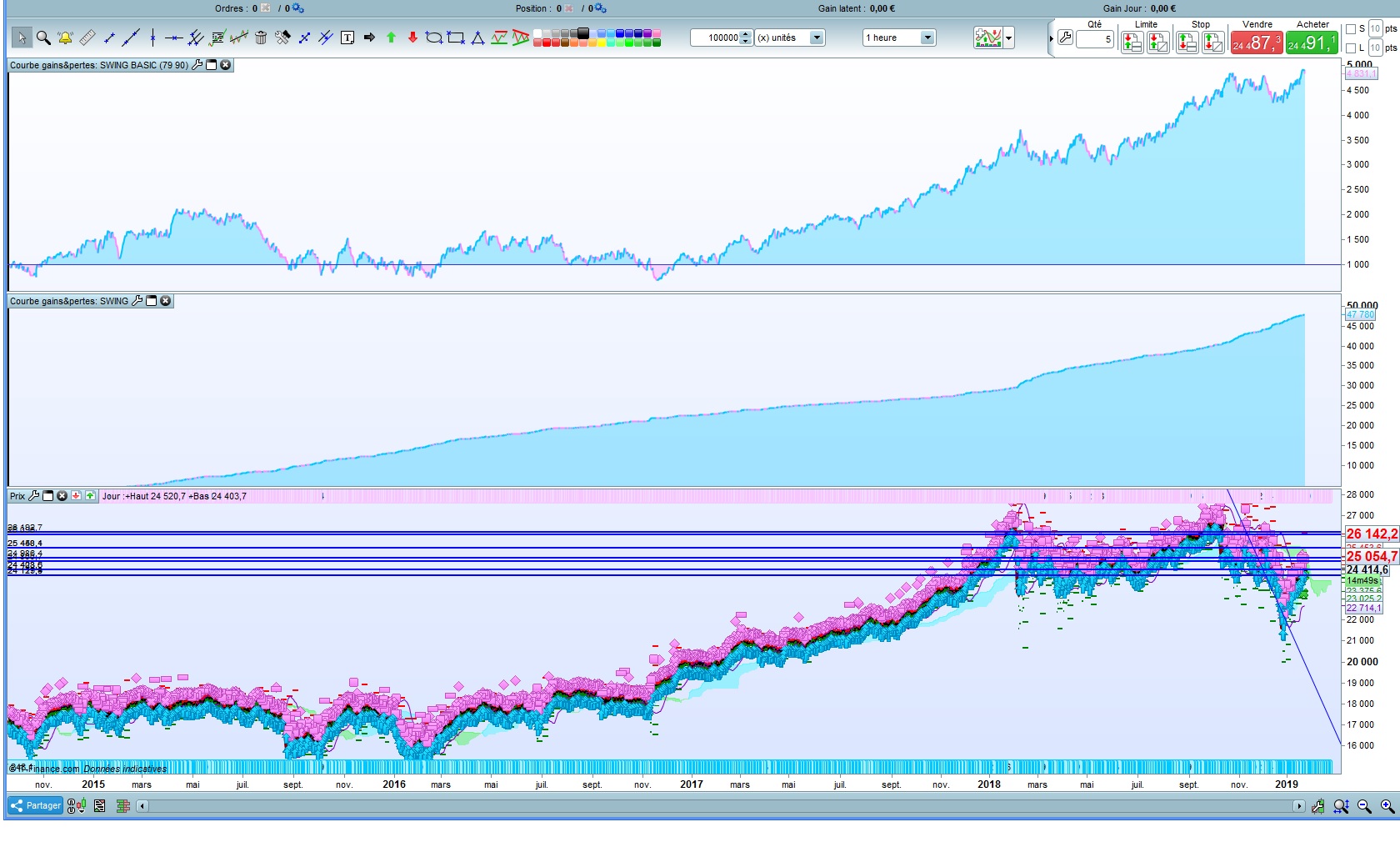Click the 100000 units stepper arrows
The width and height of the screenshot is (1400, 842).
pos(747,38)
